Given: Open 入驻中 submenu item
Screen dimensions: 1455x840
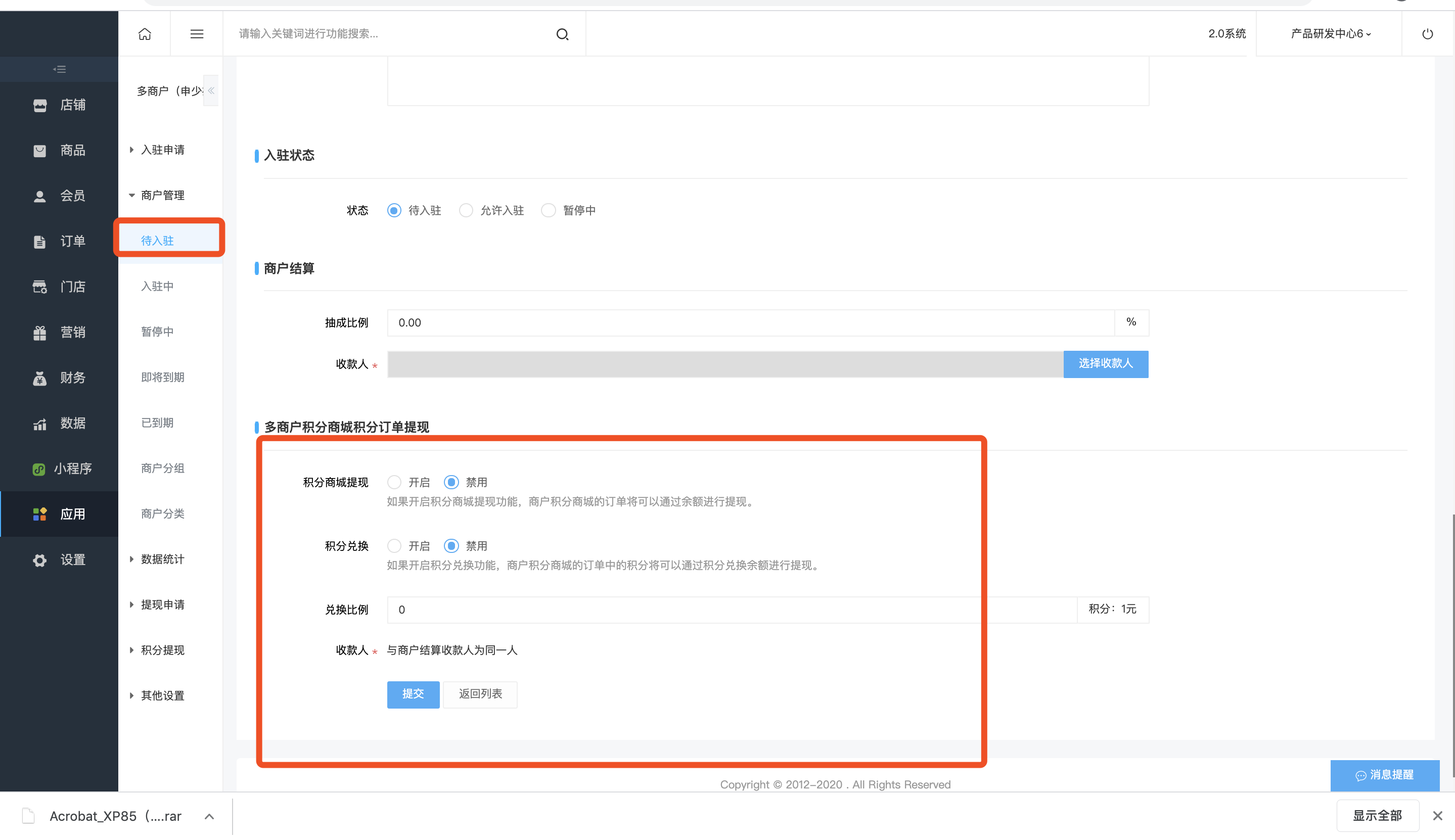Looking at the screenshot, I should tap(158, 286).
